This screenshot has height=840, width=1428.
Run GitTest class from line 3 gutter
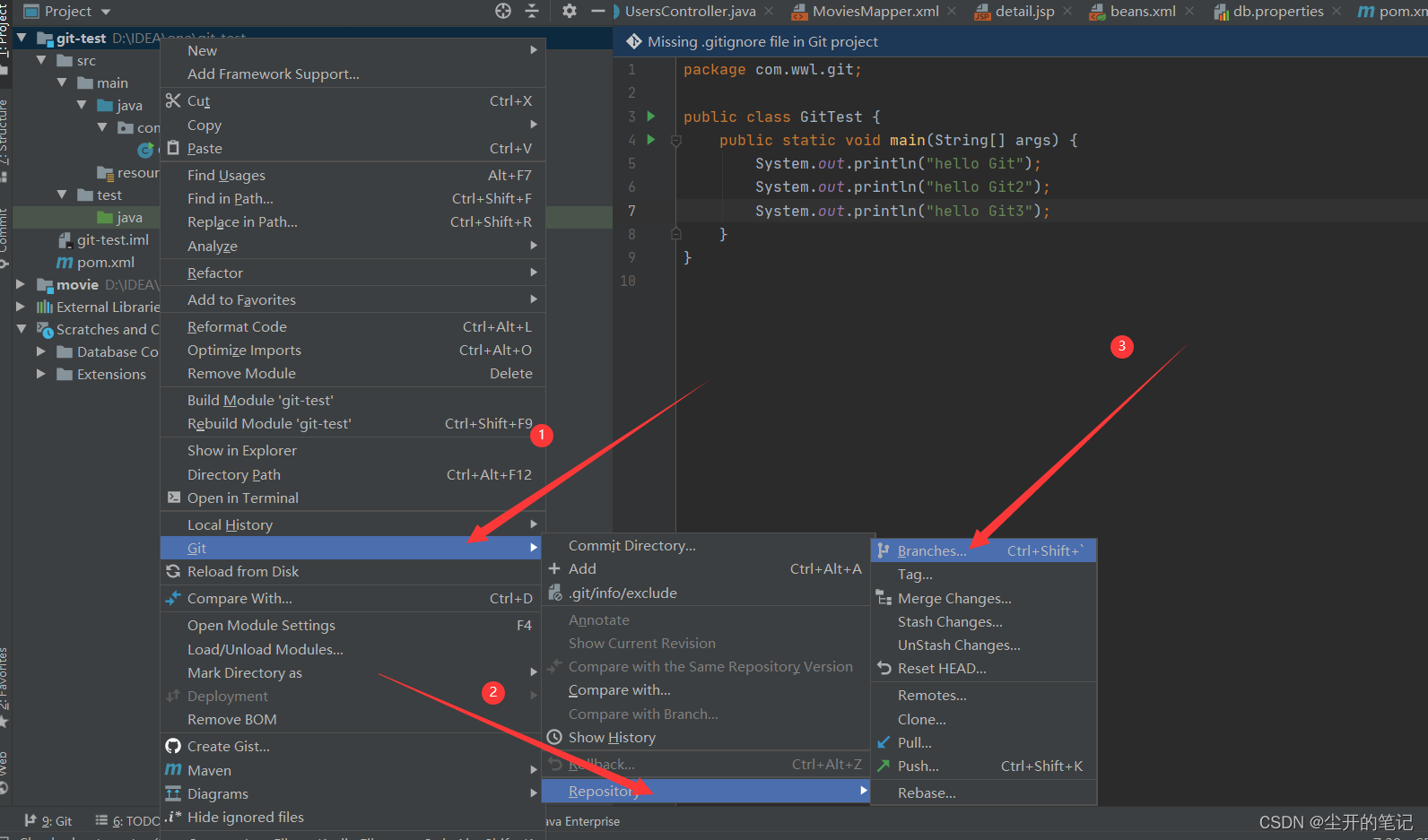651,117
